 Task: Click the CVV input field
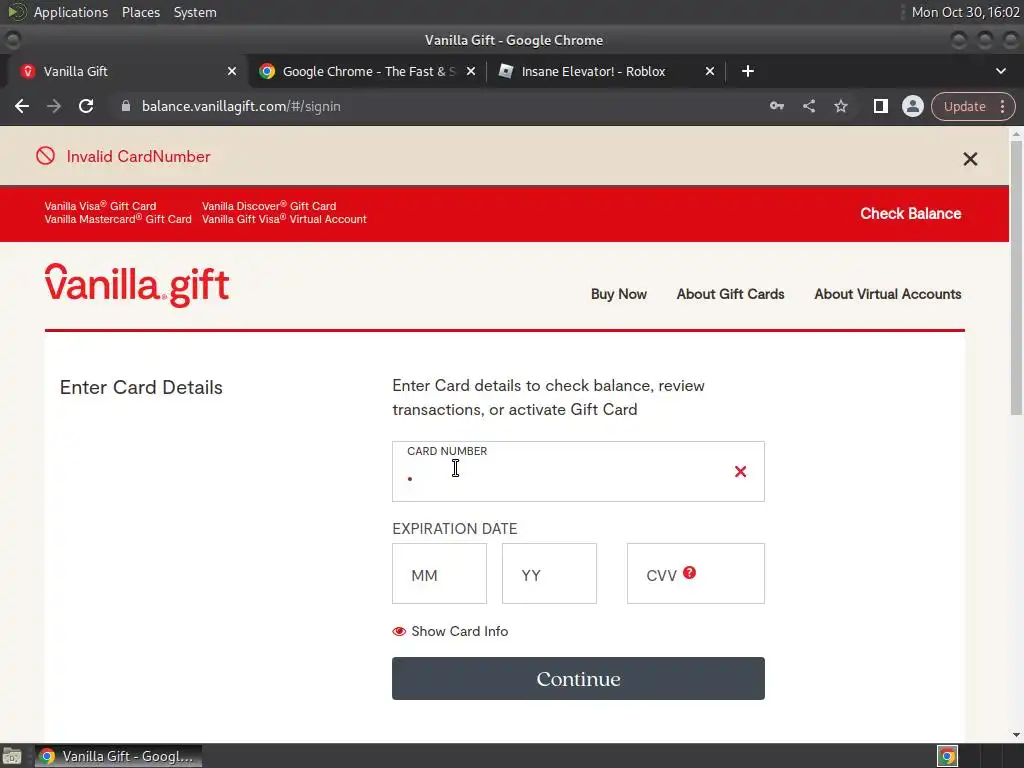point(696,573)
